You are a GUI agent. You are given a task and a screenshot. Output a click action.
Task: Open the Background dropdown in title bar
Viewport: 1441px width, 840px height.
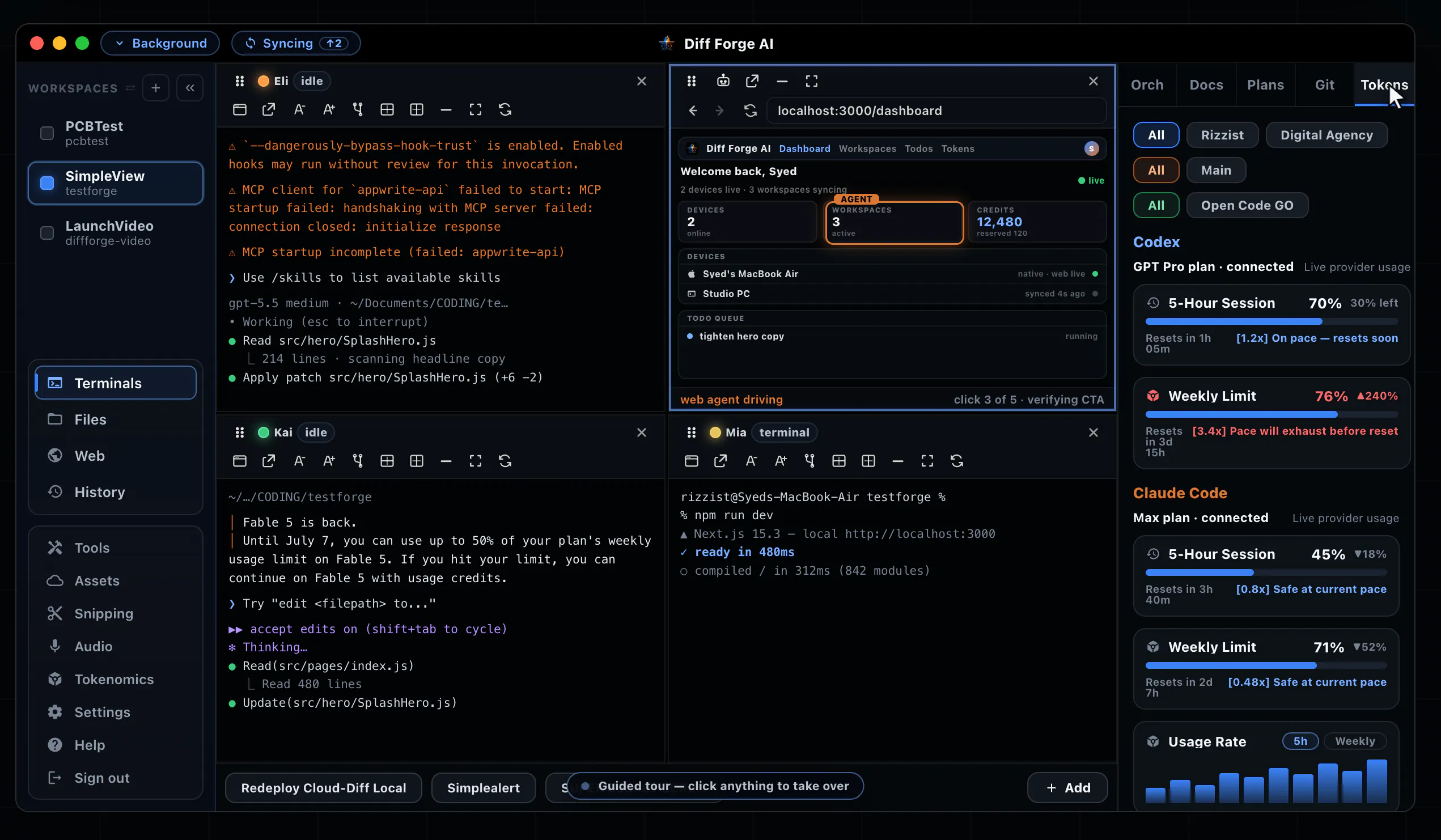(160, 44)
